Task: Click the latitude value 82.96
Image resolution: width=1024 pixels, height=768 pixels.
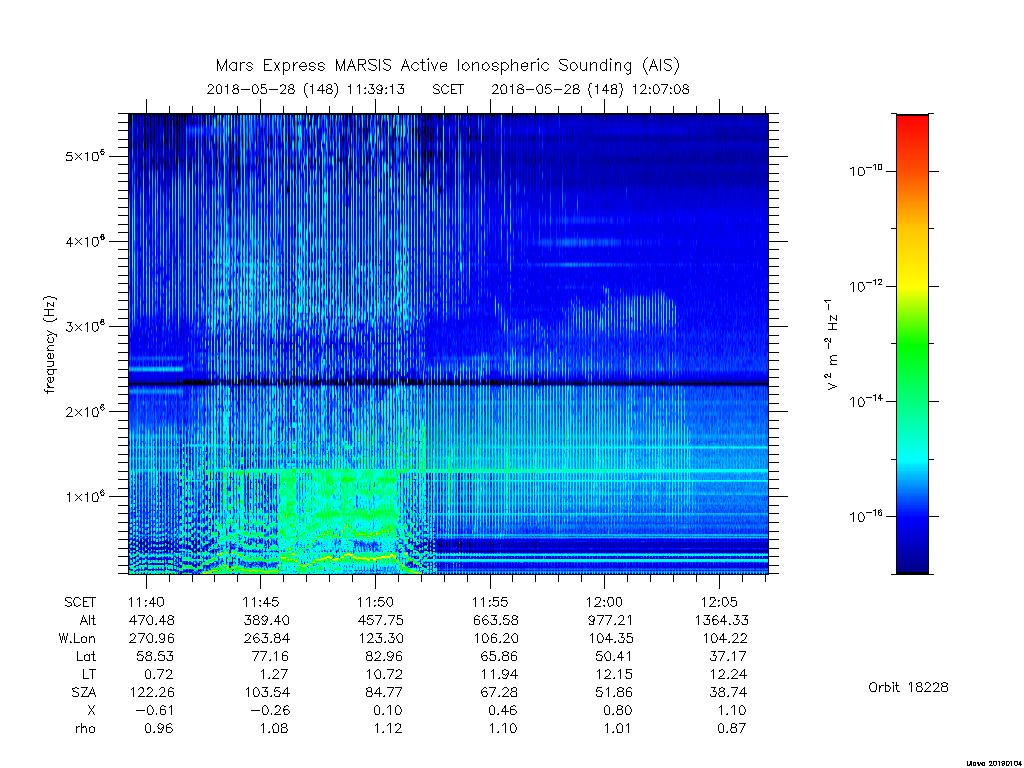Action: 384,656
